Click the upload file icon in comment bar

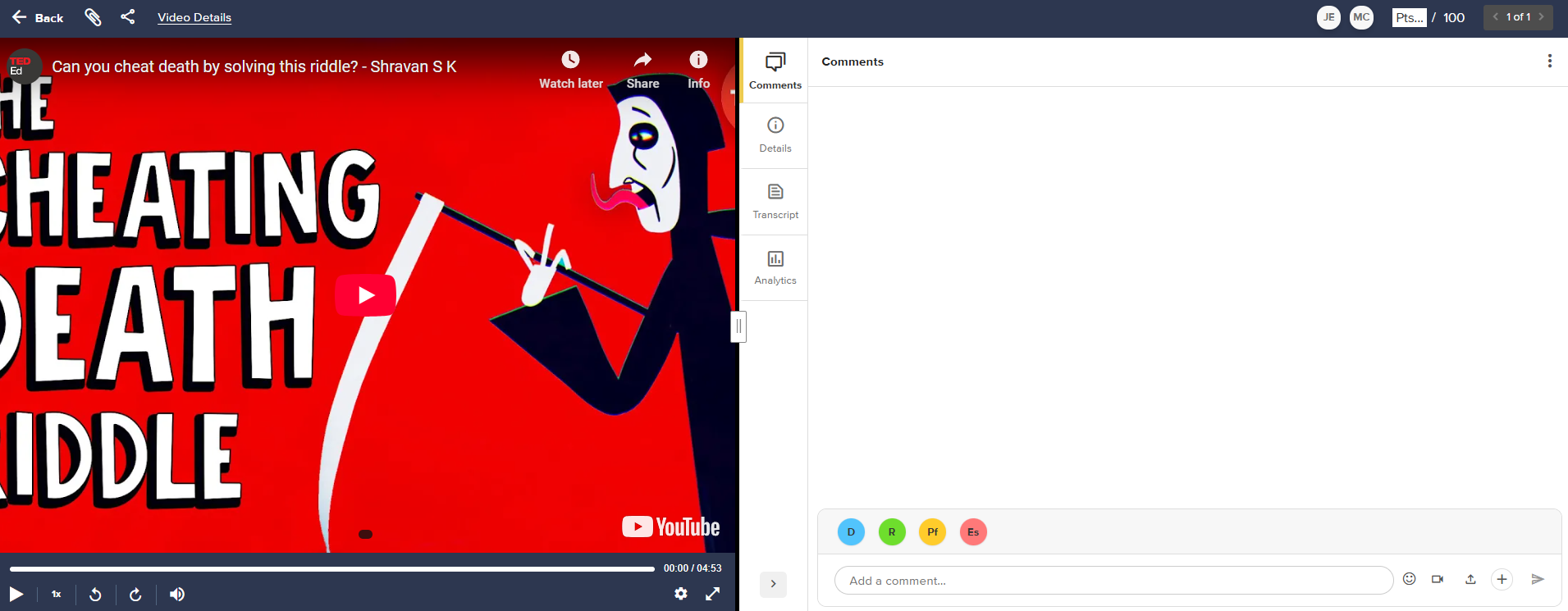click(x=1470, y=579)
